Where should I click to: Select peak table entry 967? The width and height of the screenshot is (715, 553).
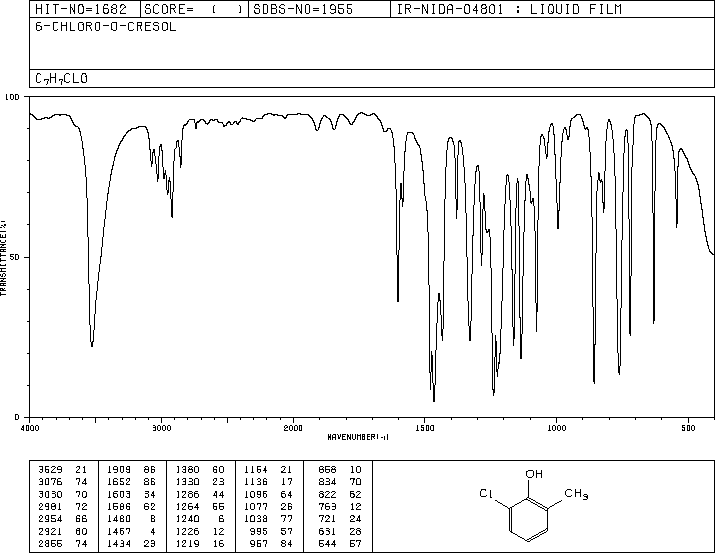(259, 543)
